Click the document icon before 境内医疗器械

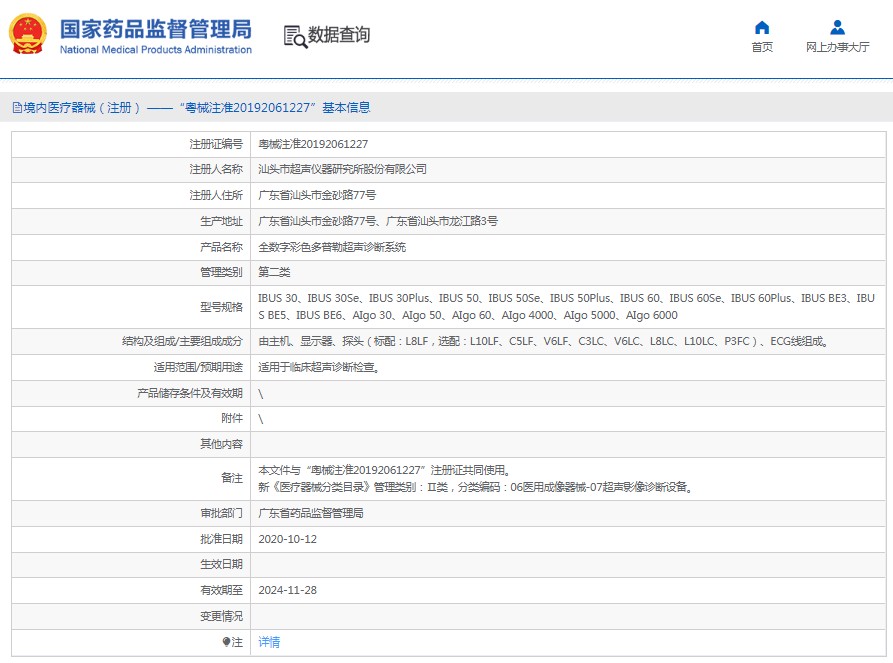tap(17, 108)
